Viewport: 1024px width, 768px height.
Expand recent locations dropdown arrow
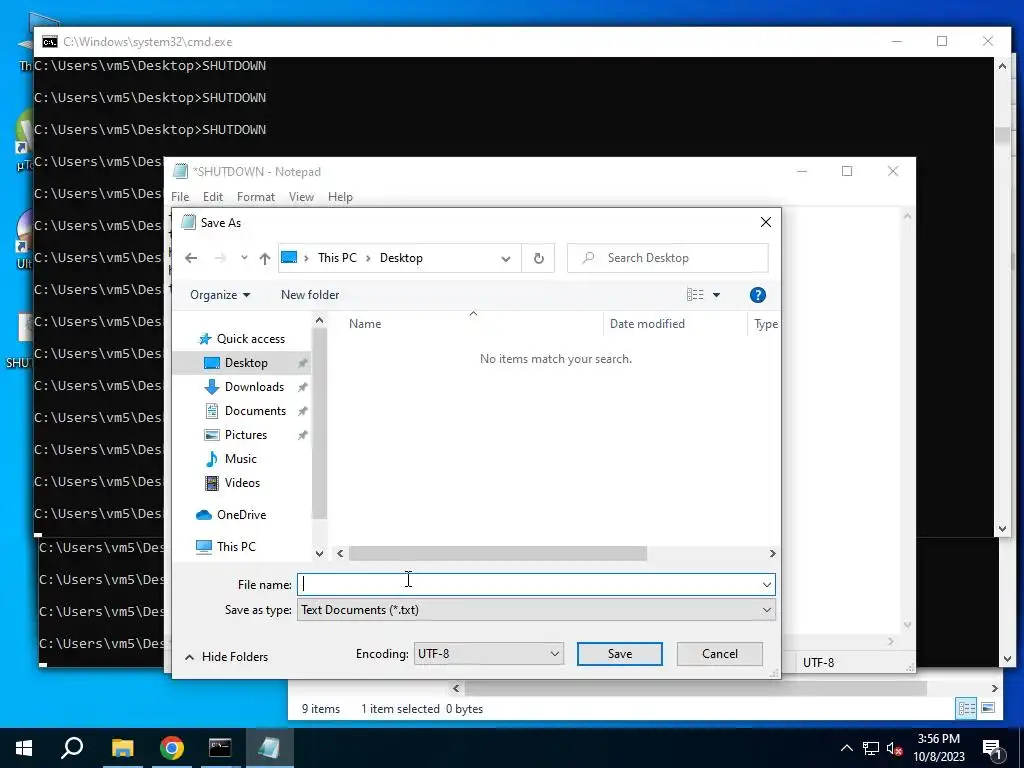tap(244, 258)
